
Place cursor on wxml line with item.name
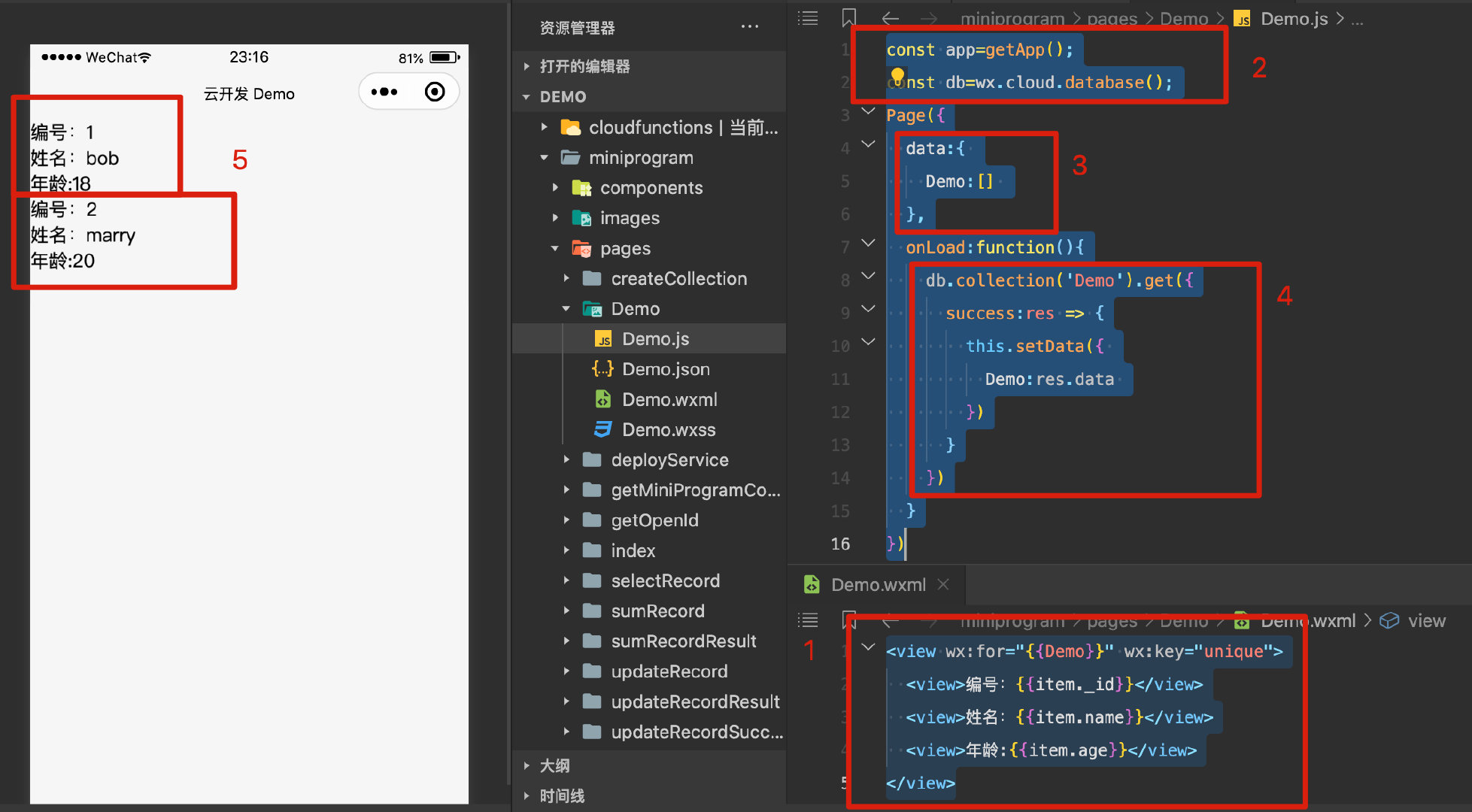point(1059,717)
